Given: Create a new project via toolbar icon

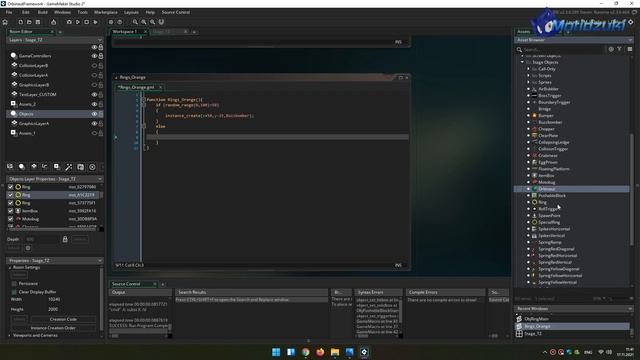Looking at the screenshot, I should (20, 22).
